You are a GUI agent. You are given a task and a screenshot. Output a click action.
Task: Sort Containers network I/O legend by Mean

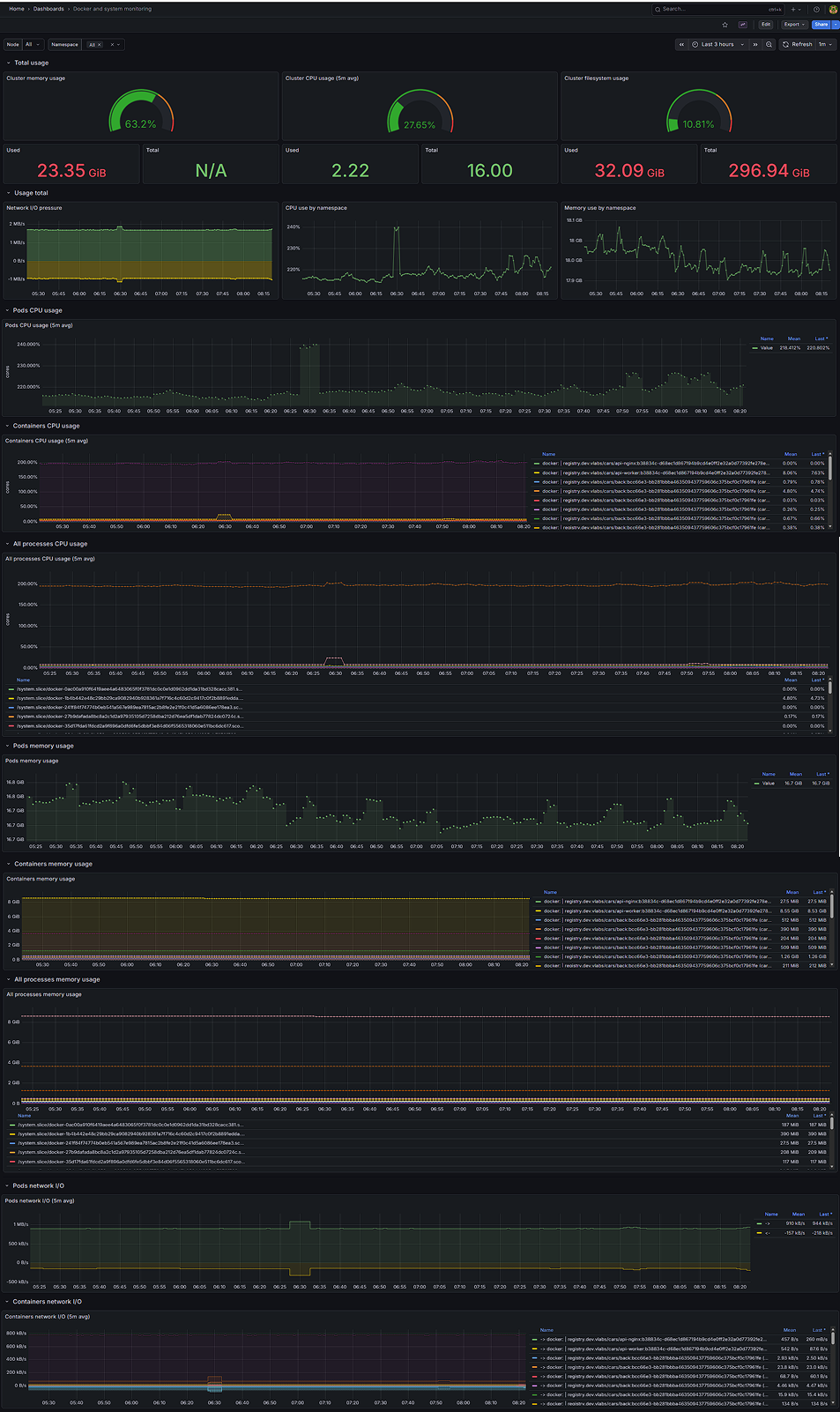[790, 1330]
